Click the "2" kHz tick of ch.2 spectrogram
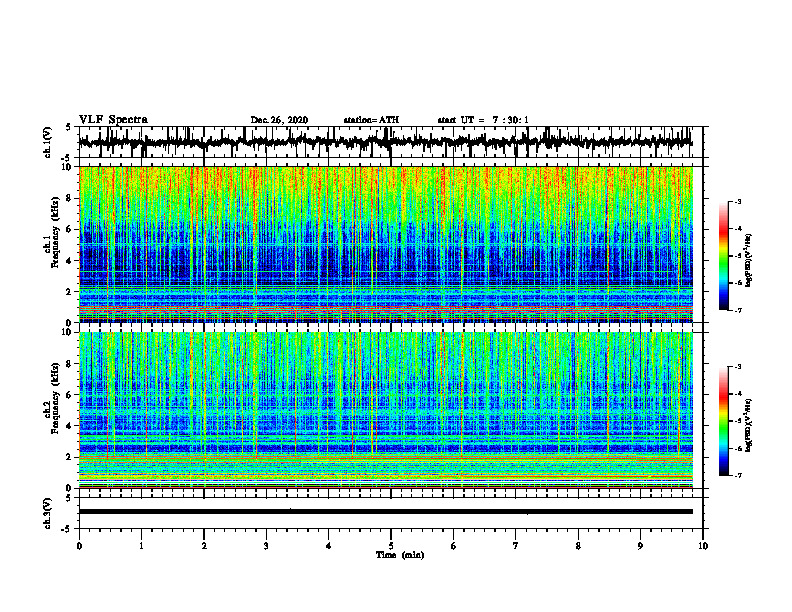Image resolution: width=792 pixels, height=612 pixels. (70, 457)
